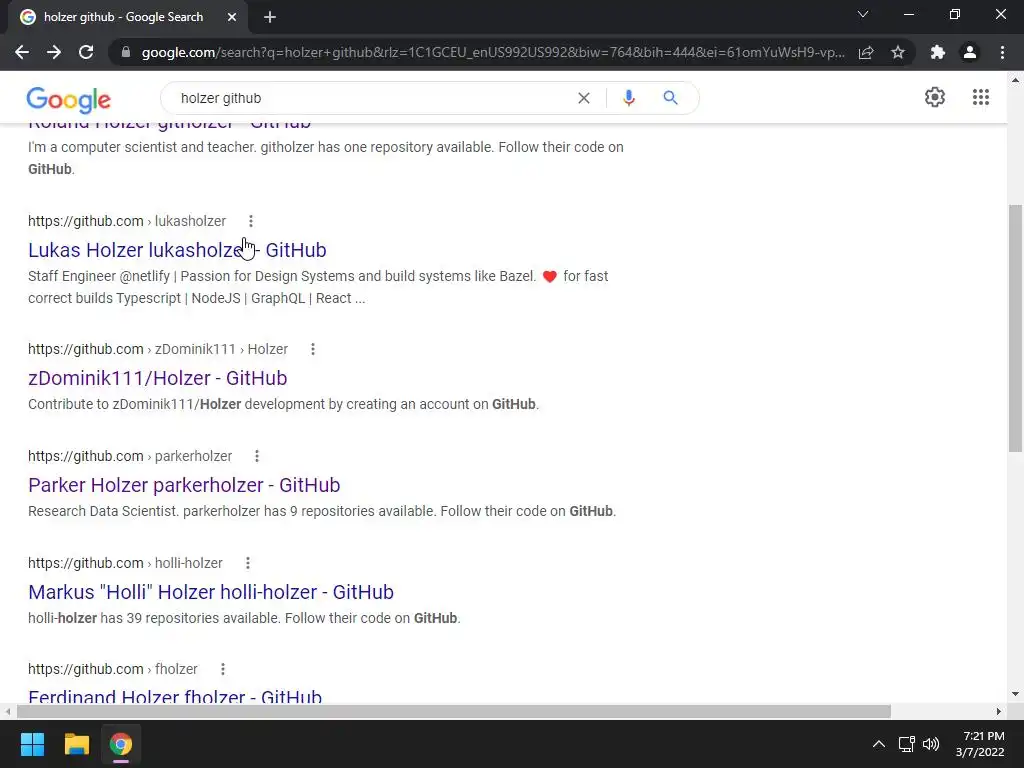Show hidden tray icons chevron
Image resolution: width=1024 pixels, height=768 pixels.
[x=879, y=744]
